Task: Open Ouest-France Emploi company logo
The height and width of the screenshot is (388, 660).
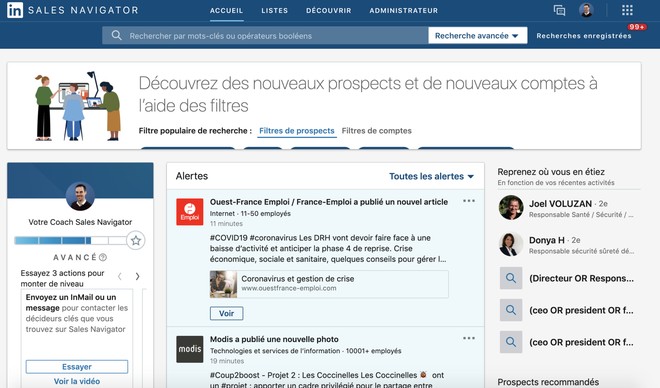Action: tap(189, 212)
